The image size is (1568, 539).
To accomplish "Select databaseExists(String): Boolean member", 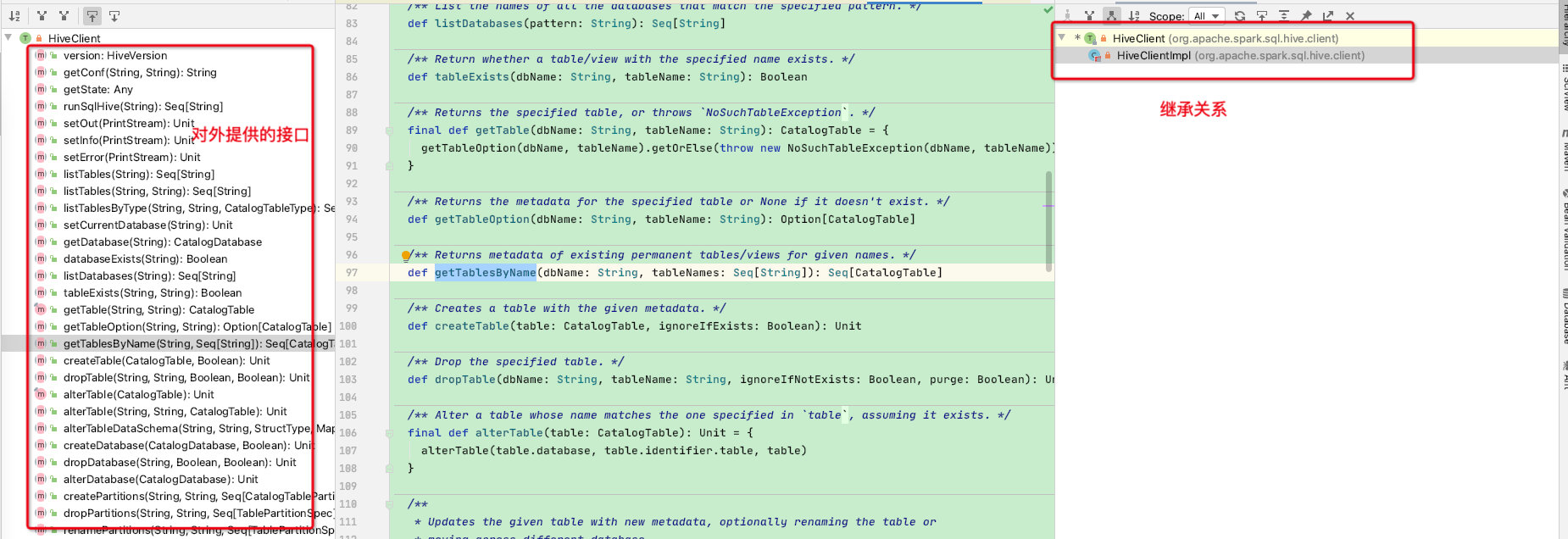I will 146,258.
